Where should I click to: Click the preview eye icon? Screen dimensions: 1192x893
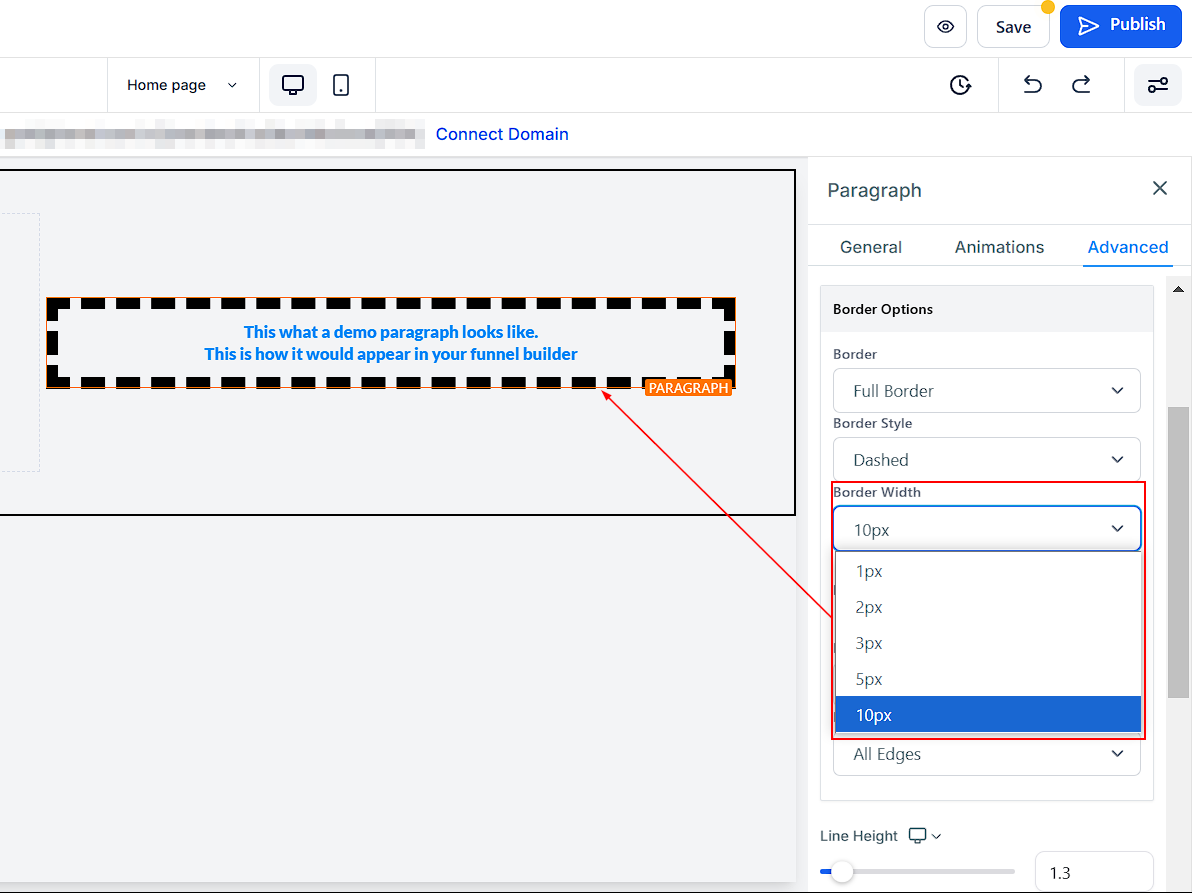[x=945, y=27]
